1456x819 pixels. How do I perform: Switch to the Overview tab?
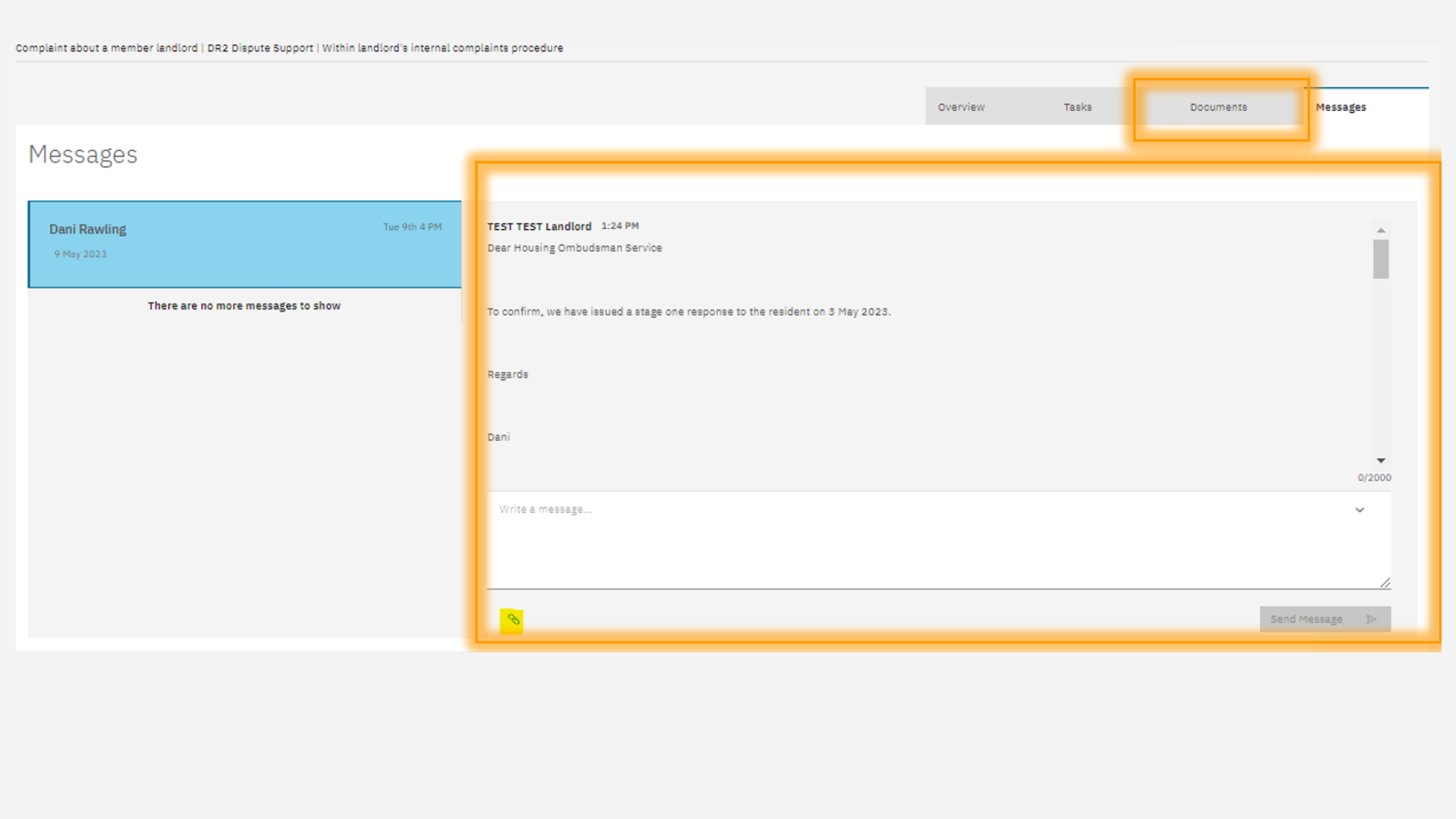[961, 107]
